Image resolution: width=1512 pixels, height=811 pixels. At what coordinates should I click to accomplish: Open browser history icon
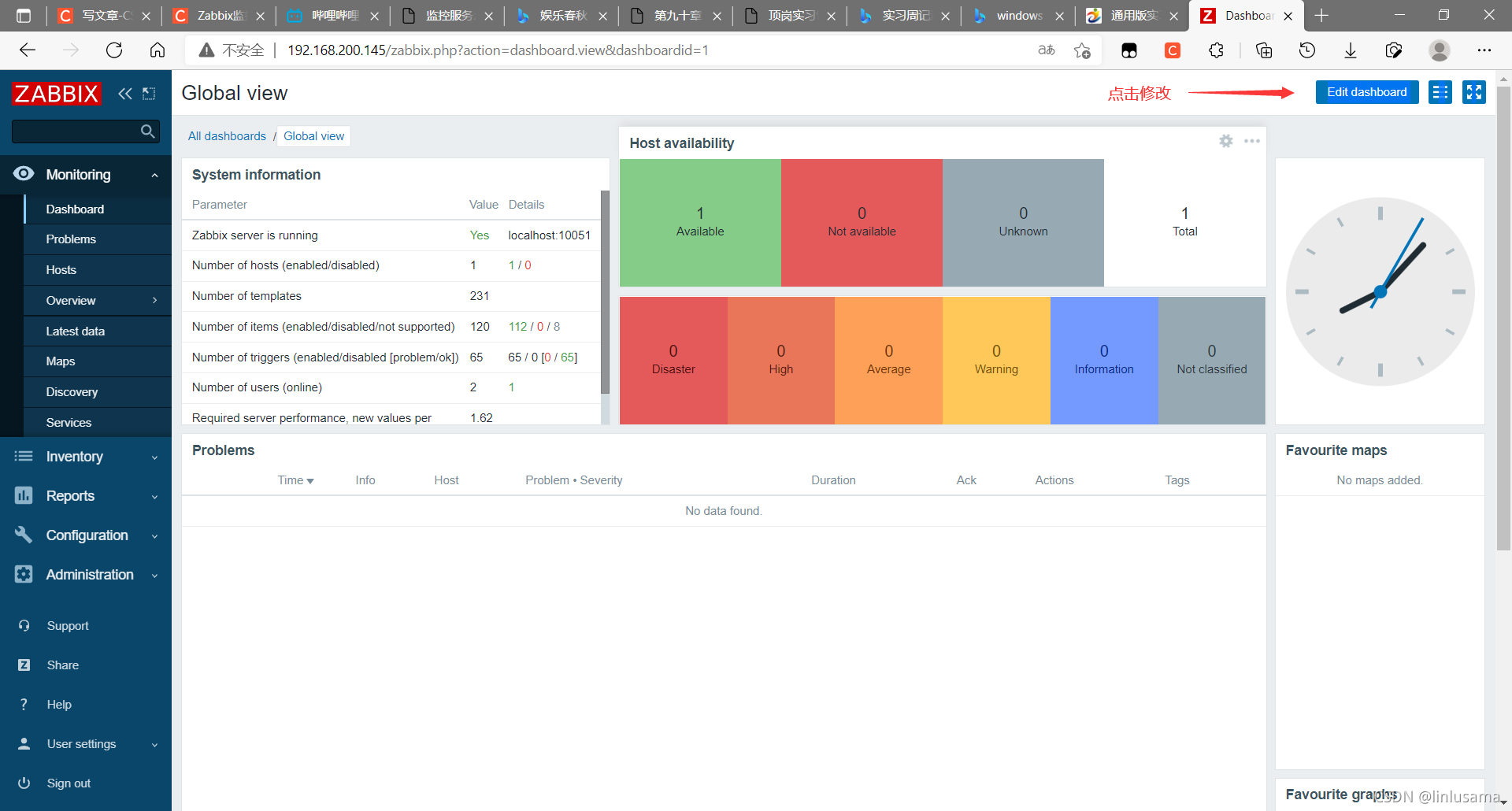coord(1307,50)
